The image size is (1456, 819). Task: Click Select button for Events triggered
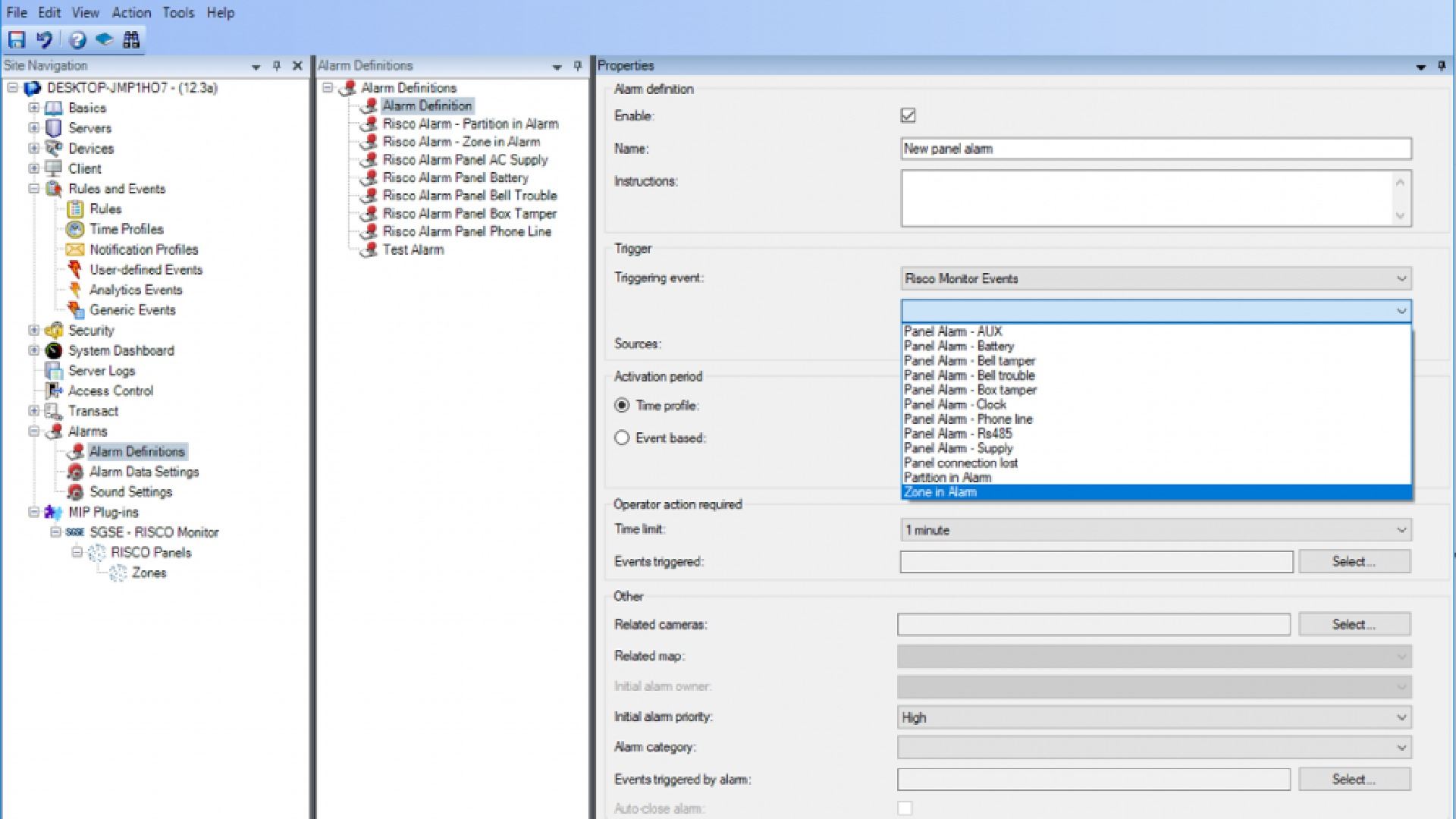[x=1354, y=562]
